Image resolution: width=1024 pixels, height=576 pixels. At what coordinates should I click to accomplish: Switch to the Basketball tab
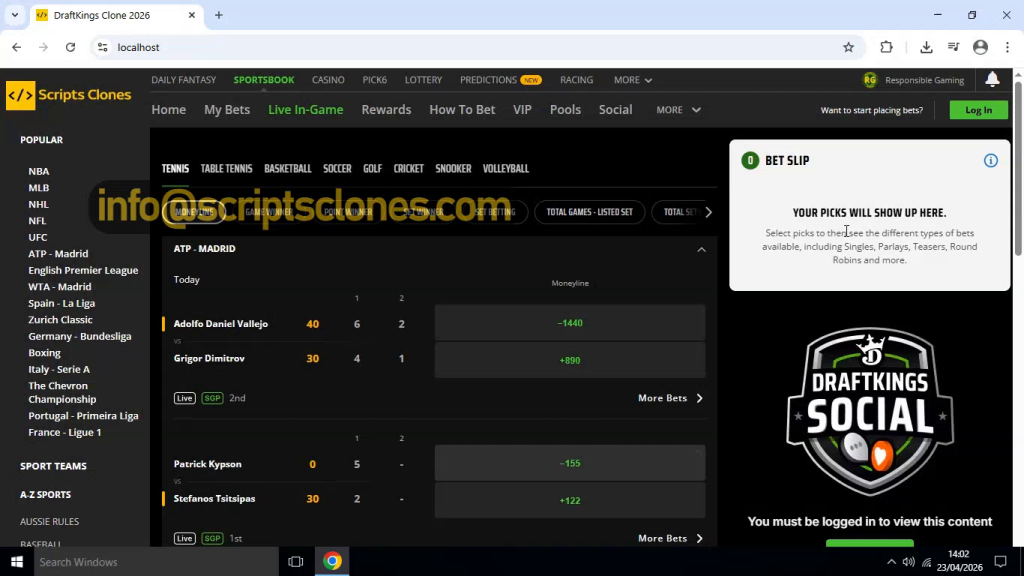287,168
